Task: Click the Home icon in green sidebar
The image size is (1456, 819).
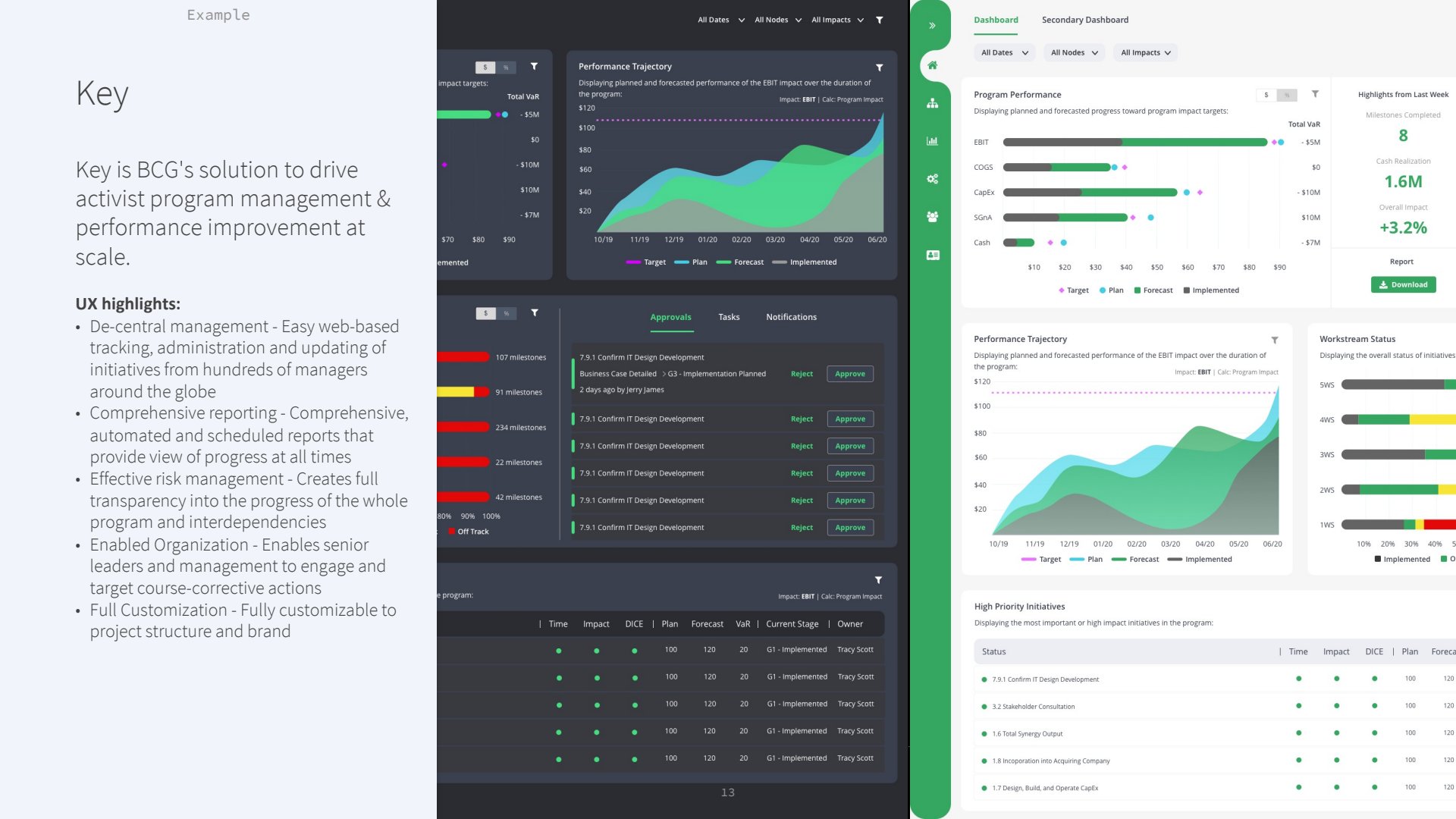Action: coord(932,65)
